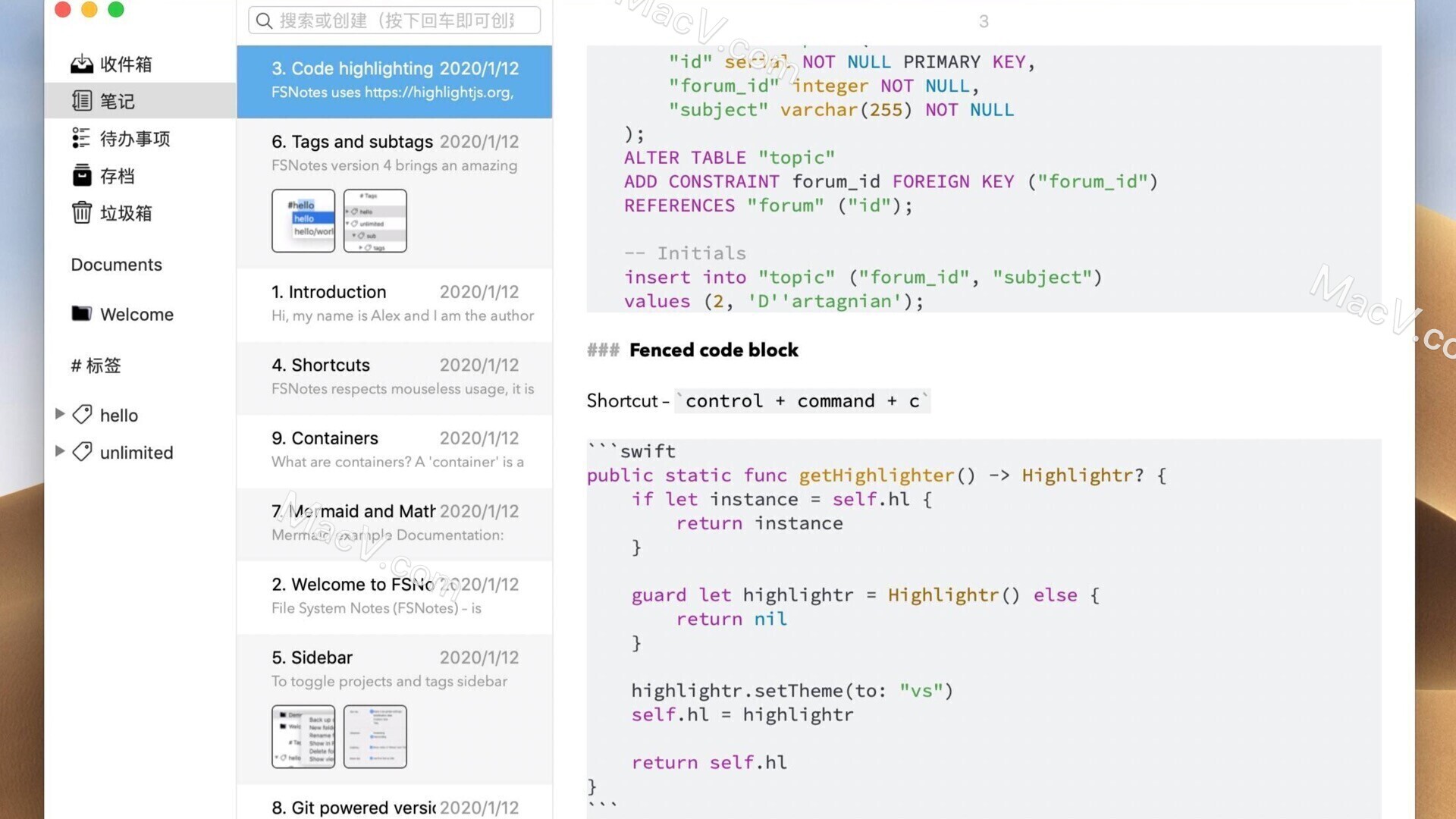Open the Inbox (收件箱) sidebar icon
This screenshot has height=819, width=1456.
click(x=82, y=64)
